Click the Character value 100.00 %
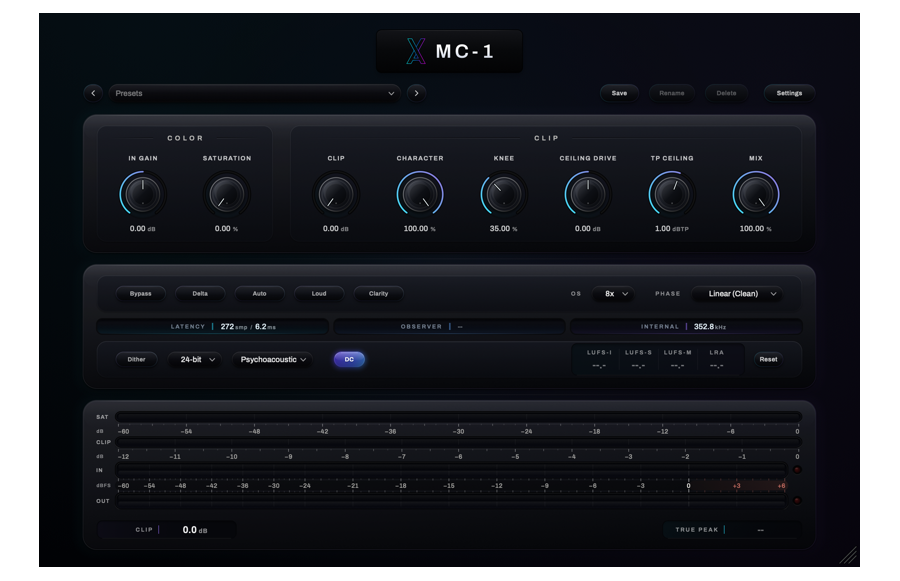Viewport: 900px width, 581px height. tap(420, 228)
